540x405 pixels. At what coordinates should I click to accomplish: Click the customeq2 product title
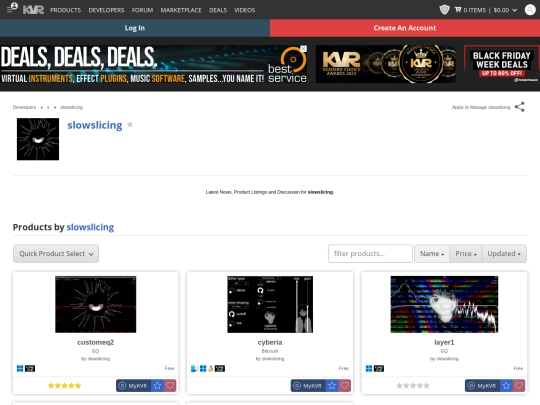pos(95,342)
